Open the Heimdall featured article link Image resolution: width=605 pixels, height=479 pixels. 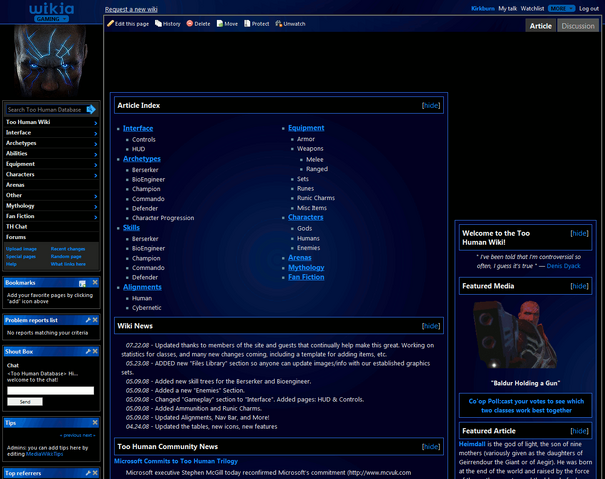click(472, 444)
